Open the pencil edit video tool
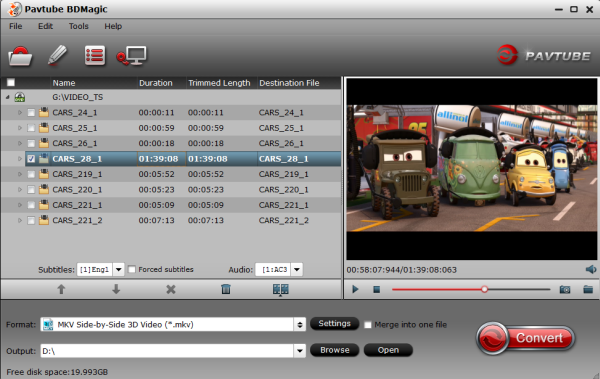600x379 pixels. tap(57, 56)
